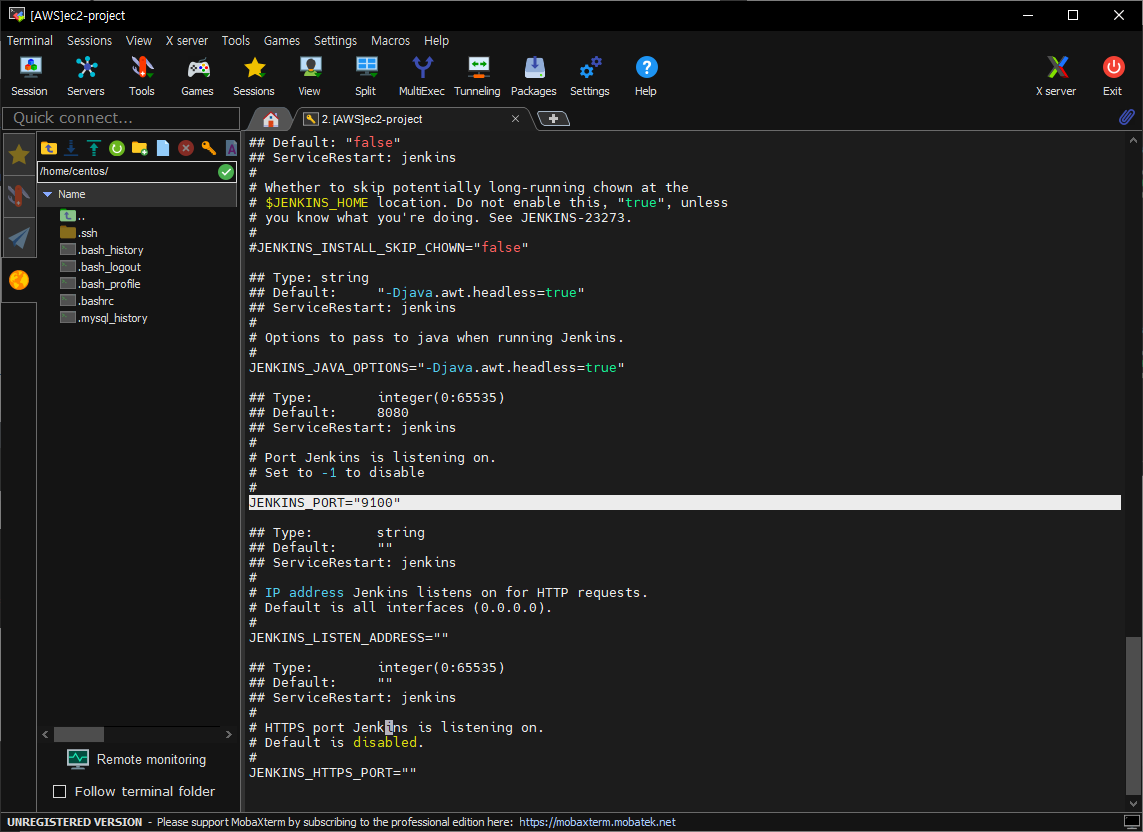This screenshot has height=832, width=1143.
Task: Launch the Games toolbar icon
Action: tap(198, 76)
